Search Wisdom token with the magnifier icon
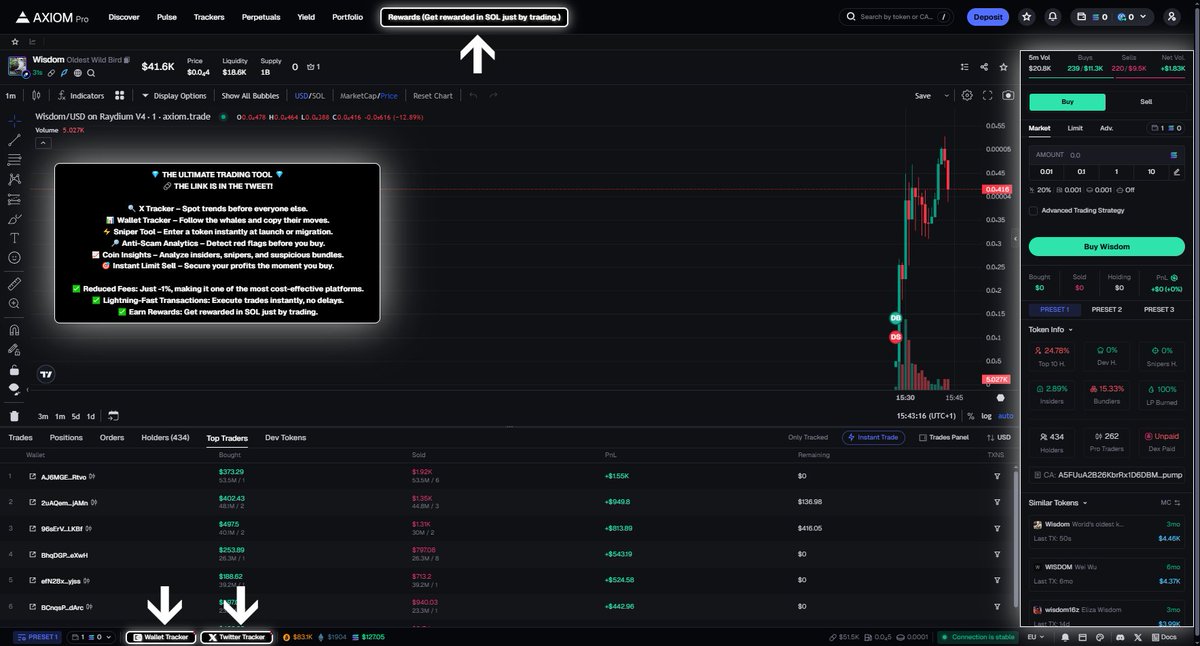 (x=91, y=73)
